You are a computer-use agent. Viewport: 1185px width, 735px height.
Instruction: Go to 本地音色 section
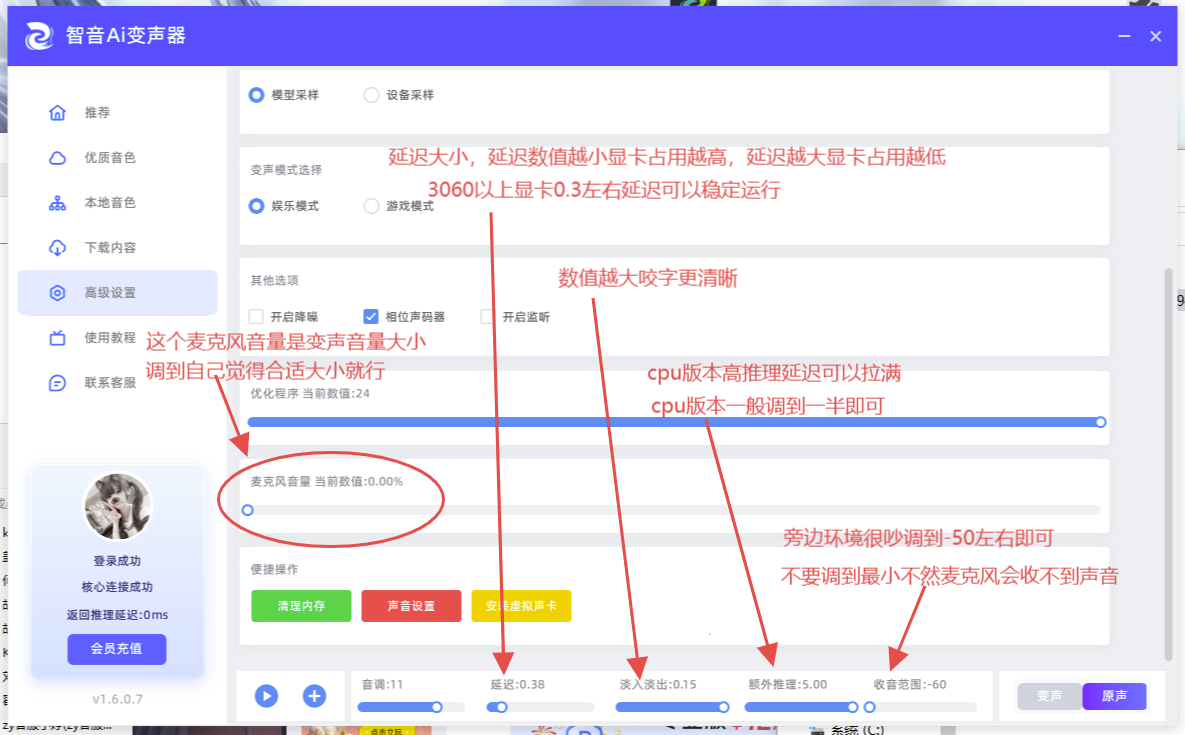(117, 203)
